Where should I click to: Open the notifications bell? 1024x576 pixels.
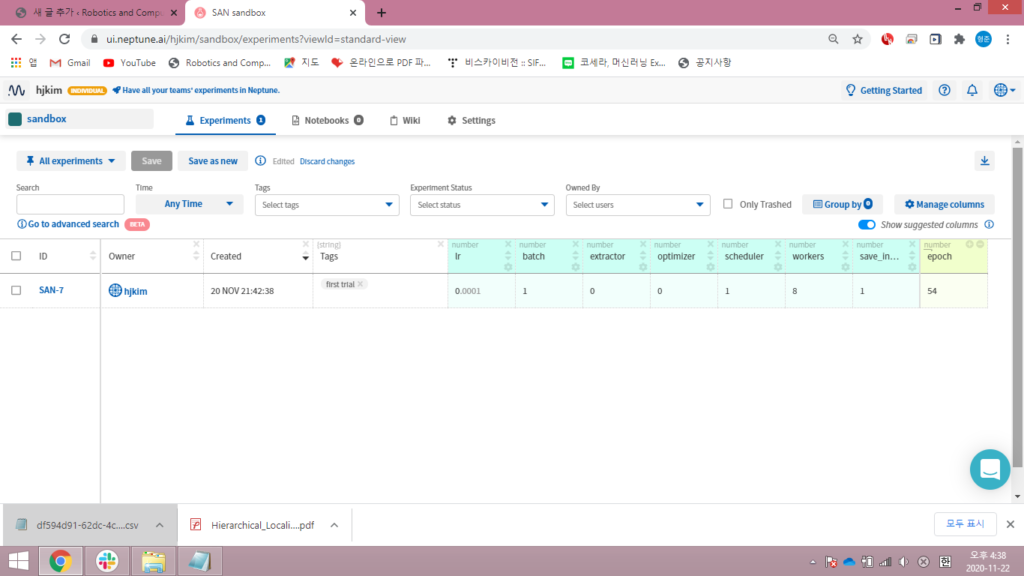971,90
